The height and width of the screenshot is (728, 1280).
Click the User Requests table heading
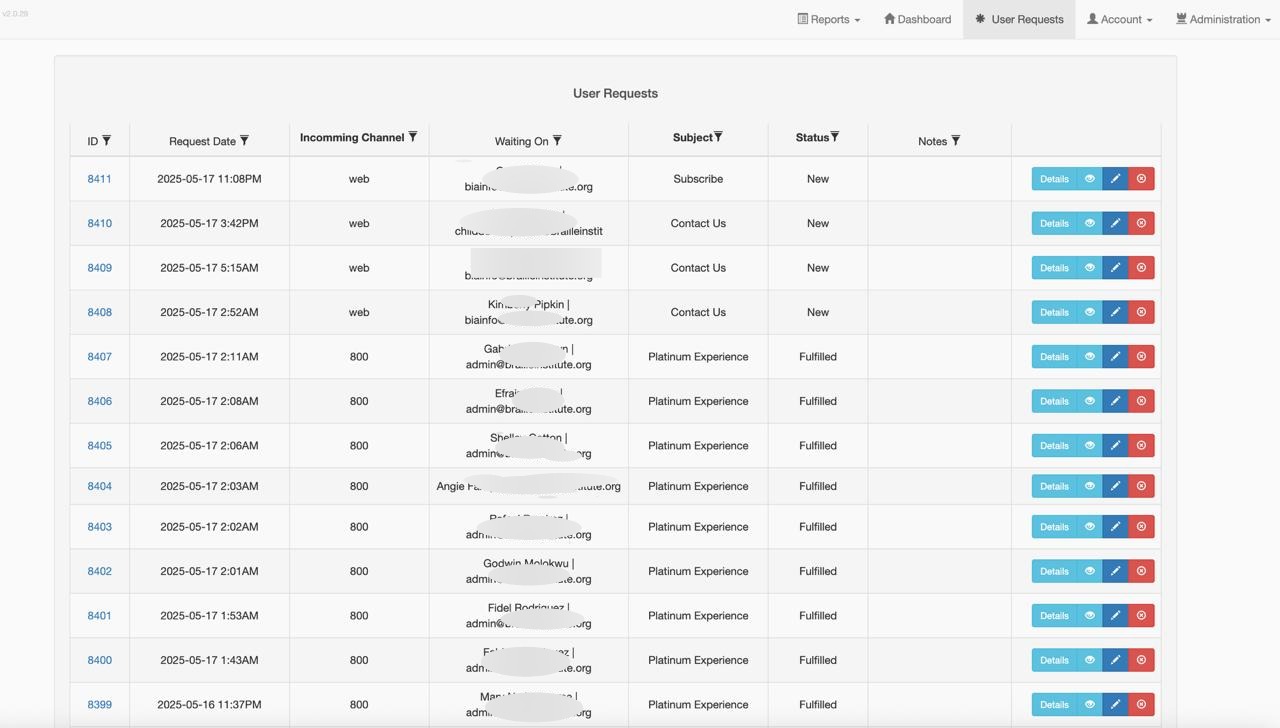[615, 93]
